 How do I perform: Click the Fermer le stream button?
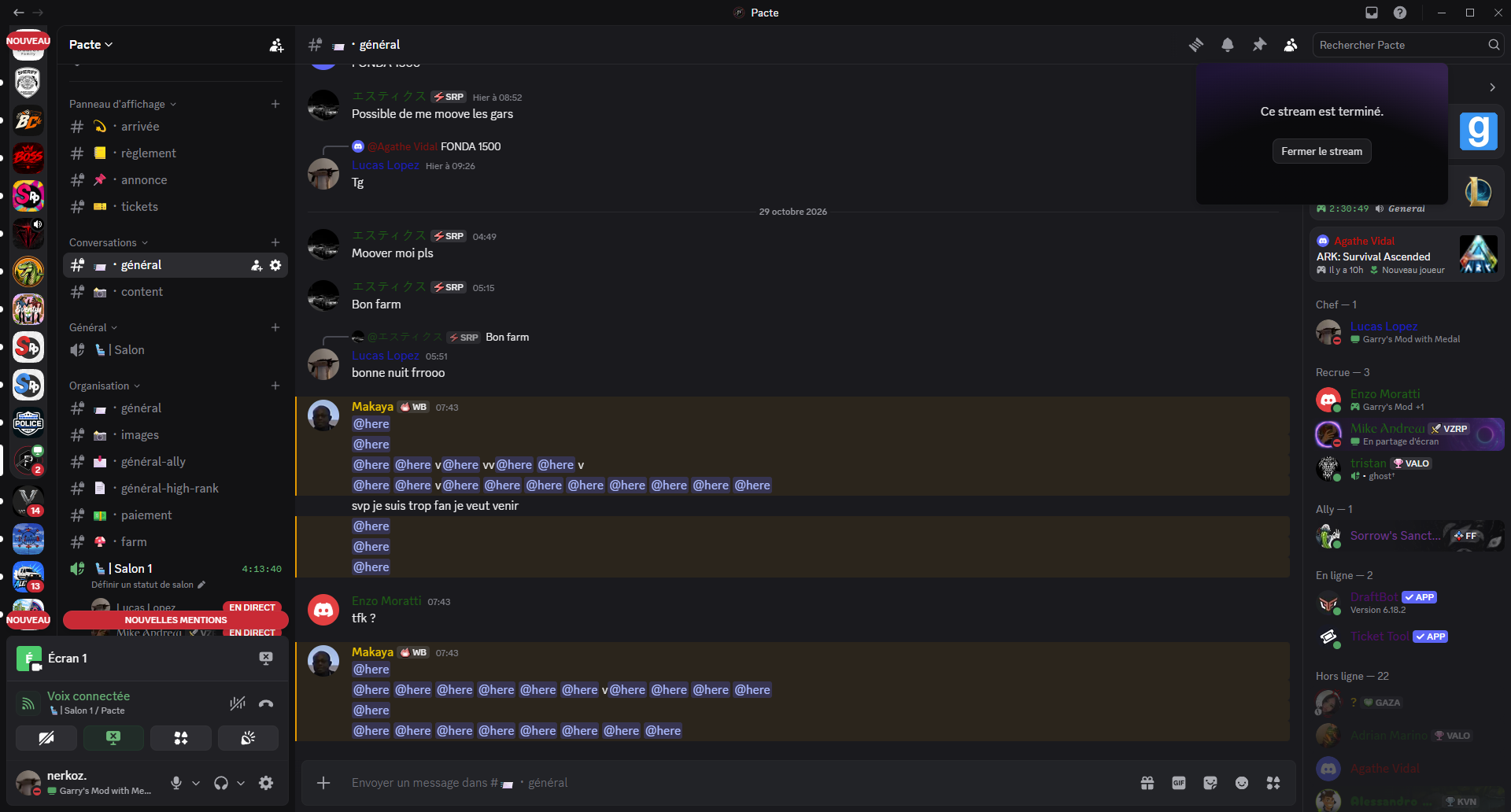(1322, 151)
